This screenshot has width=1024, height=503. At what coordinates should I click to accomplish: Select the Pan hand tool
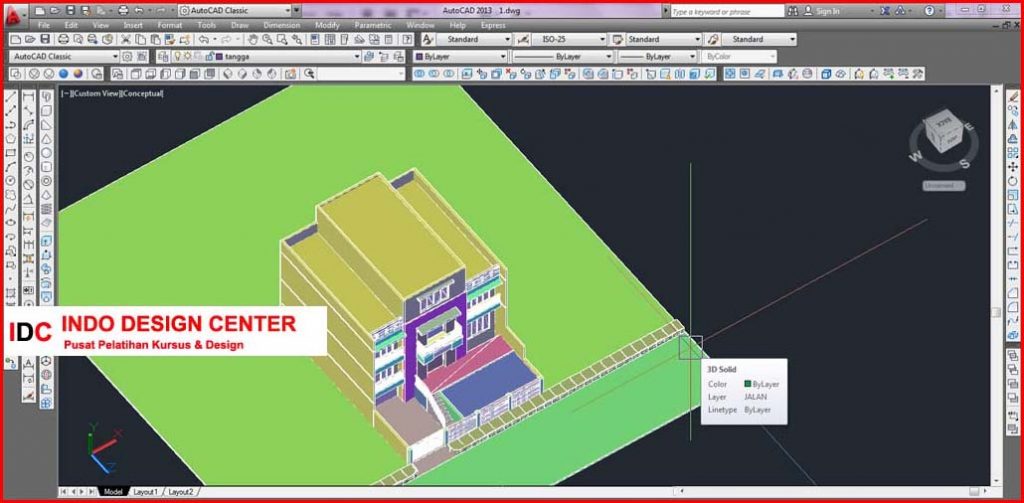253,40
